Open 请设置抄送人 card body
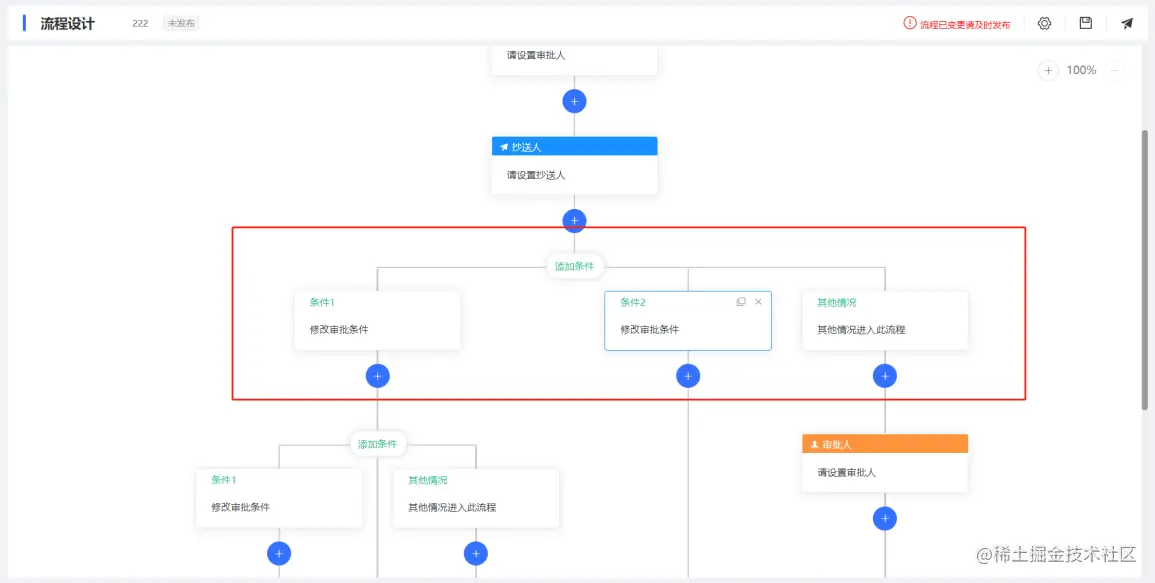1155x583 pixels. [575, 175]
